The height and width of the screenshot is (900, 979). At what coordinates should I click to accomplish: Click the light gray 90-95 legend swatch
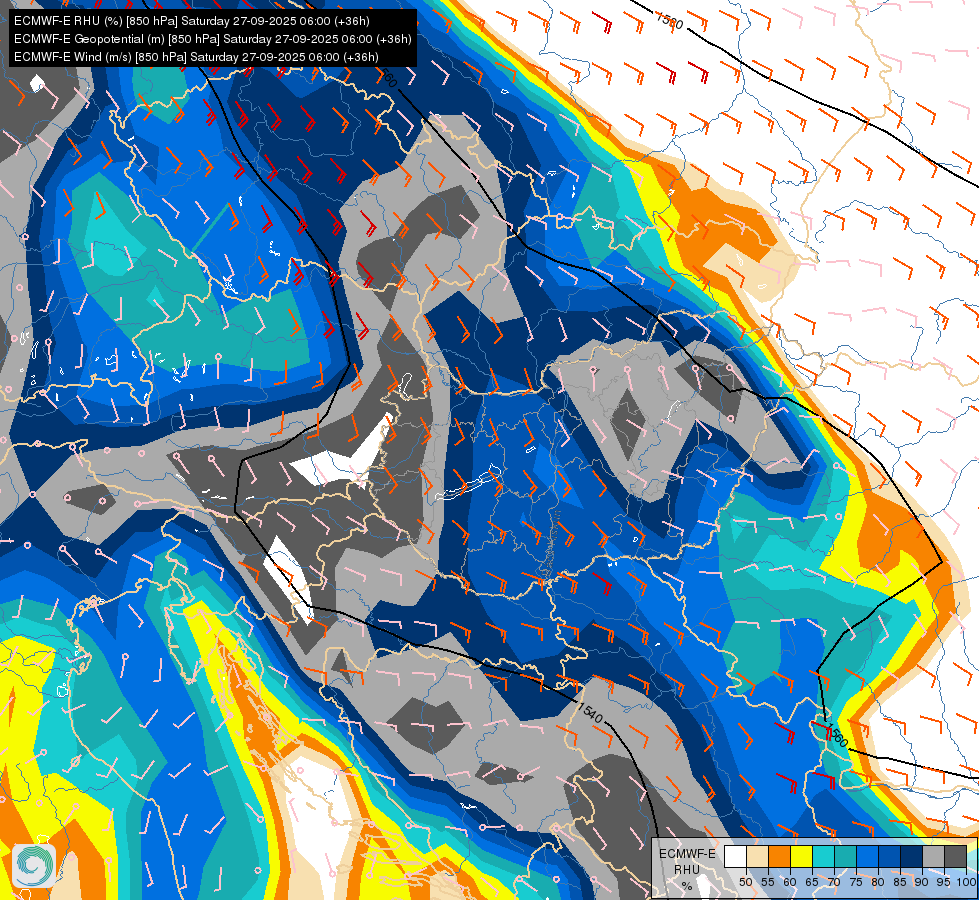click(933, 857)
